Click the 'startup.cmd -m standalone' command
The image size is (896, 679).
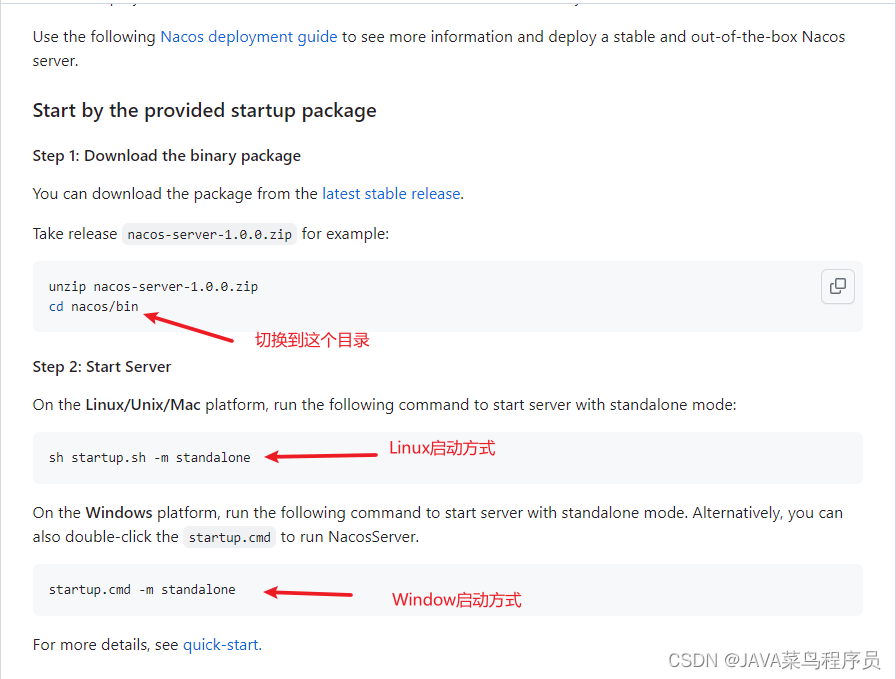point(142,590)
